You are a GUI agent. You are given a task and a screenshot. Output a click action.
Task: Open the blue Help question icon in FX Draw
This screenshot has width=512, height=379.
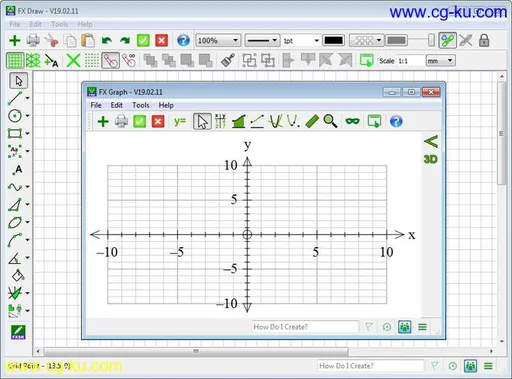[183, 41]
